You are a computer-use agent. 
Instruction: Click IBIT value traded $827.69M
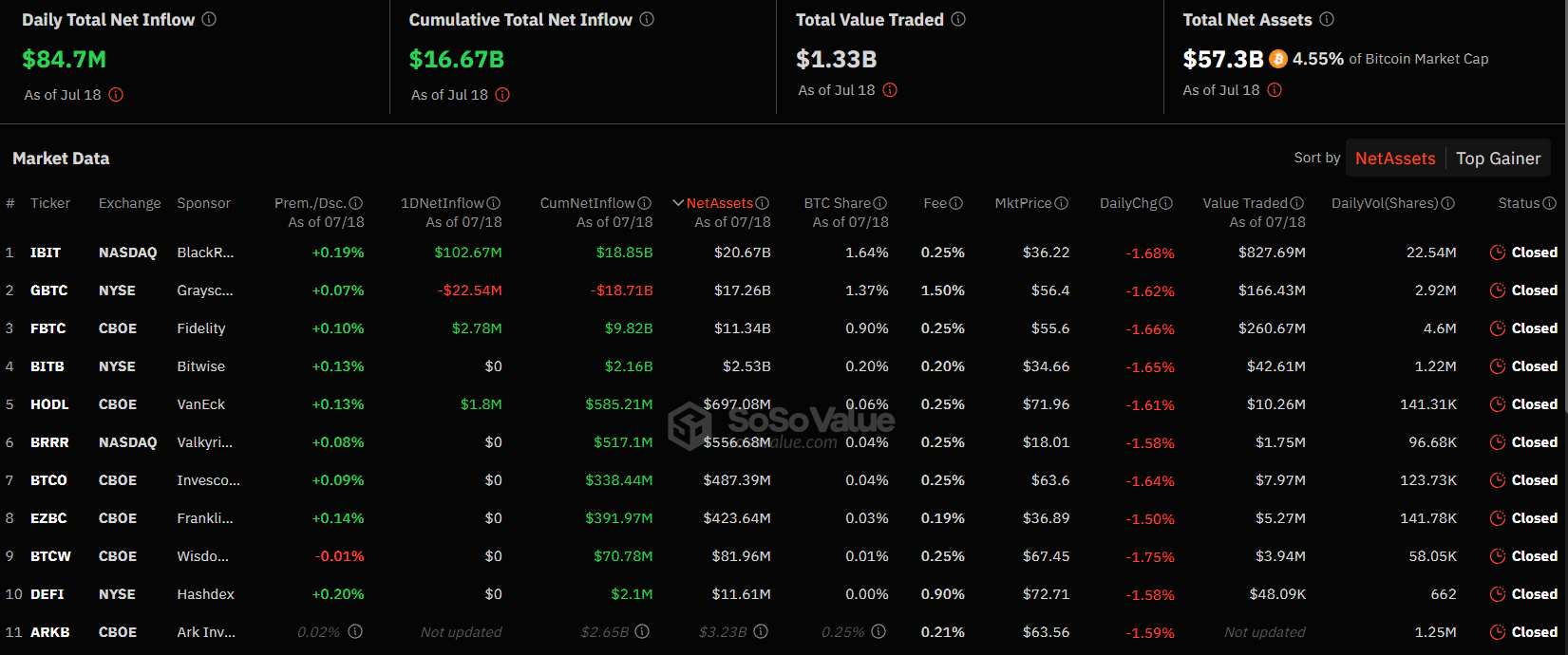click(x=1272, y=253)
